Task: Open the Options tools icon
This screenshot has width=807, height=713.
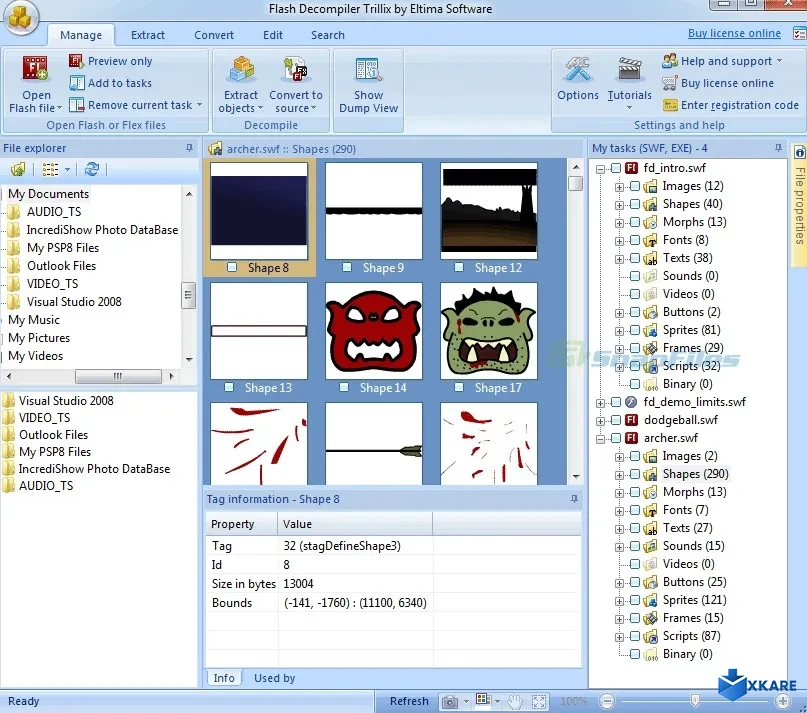Action: point(577,69)
